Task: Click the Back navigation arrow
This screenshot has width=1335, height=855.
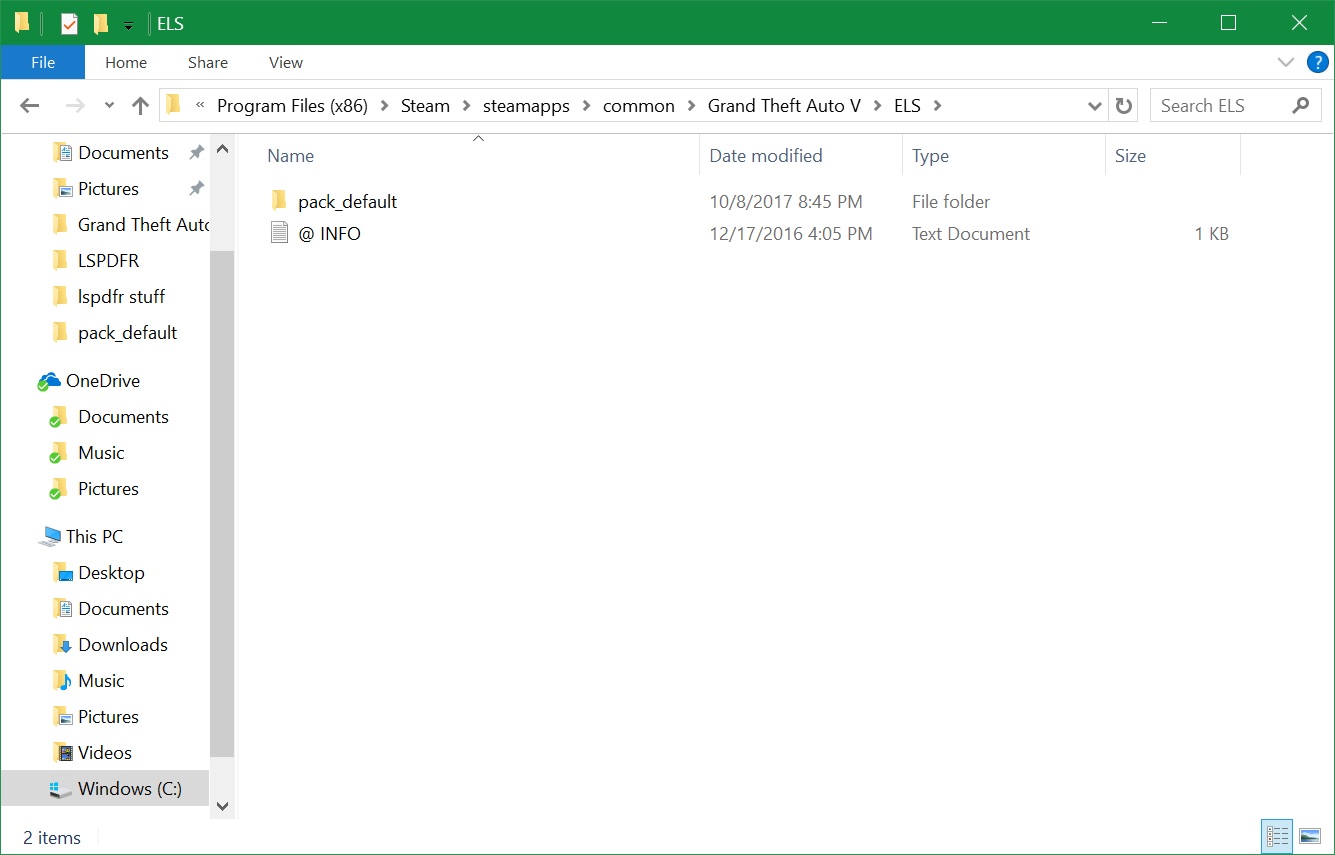Action: pos(30,106)
